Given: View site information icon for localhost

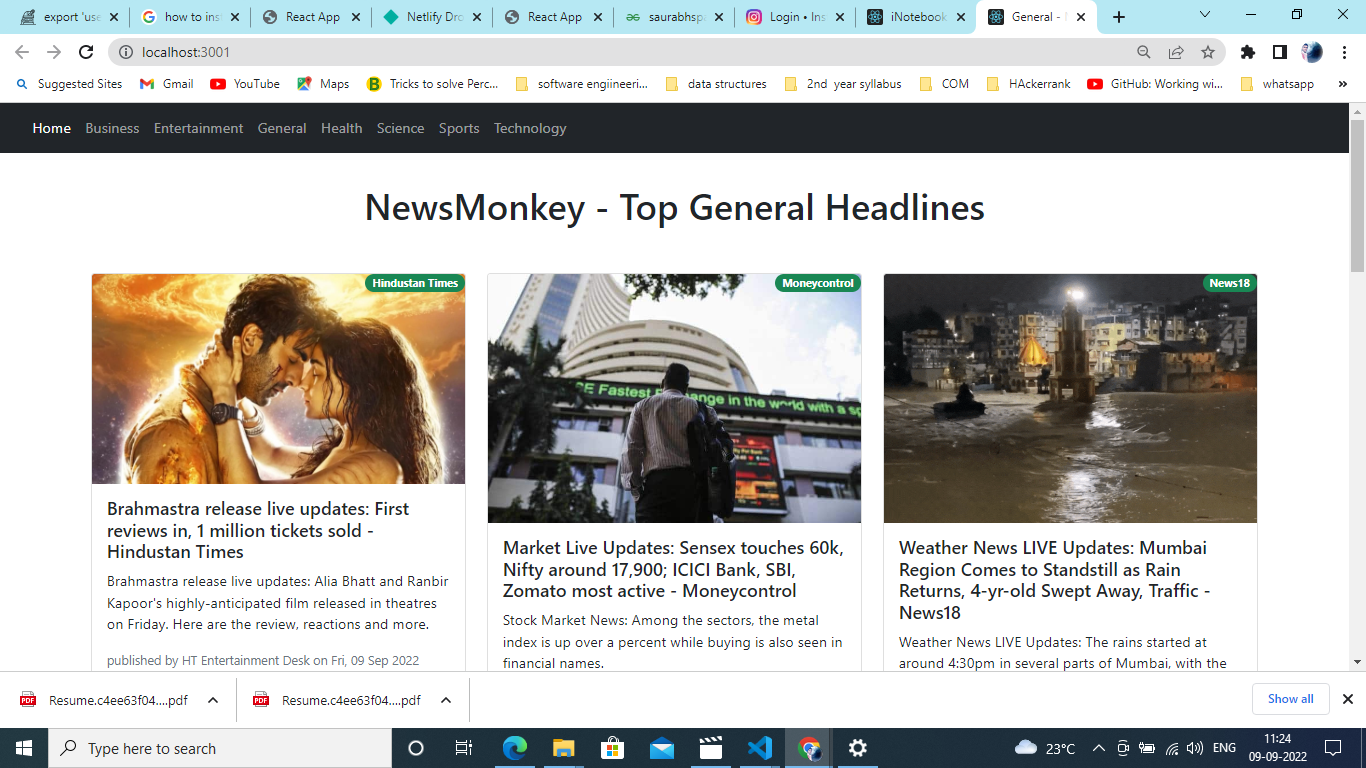Looking at the screenshot, I should (125, 52).
